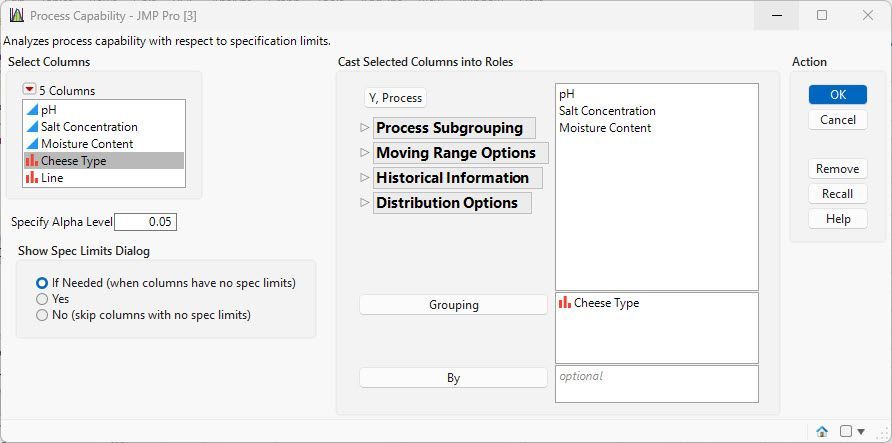Click the home window icon in status bar
Image resolution: width=892 pixels, height=443 pixels.
pyautogui.click(x=822, y=432)
